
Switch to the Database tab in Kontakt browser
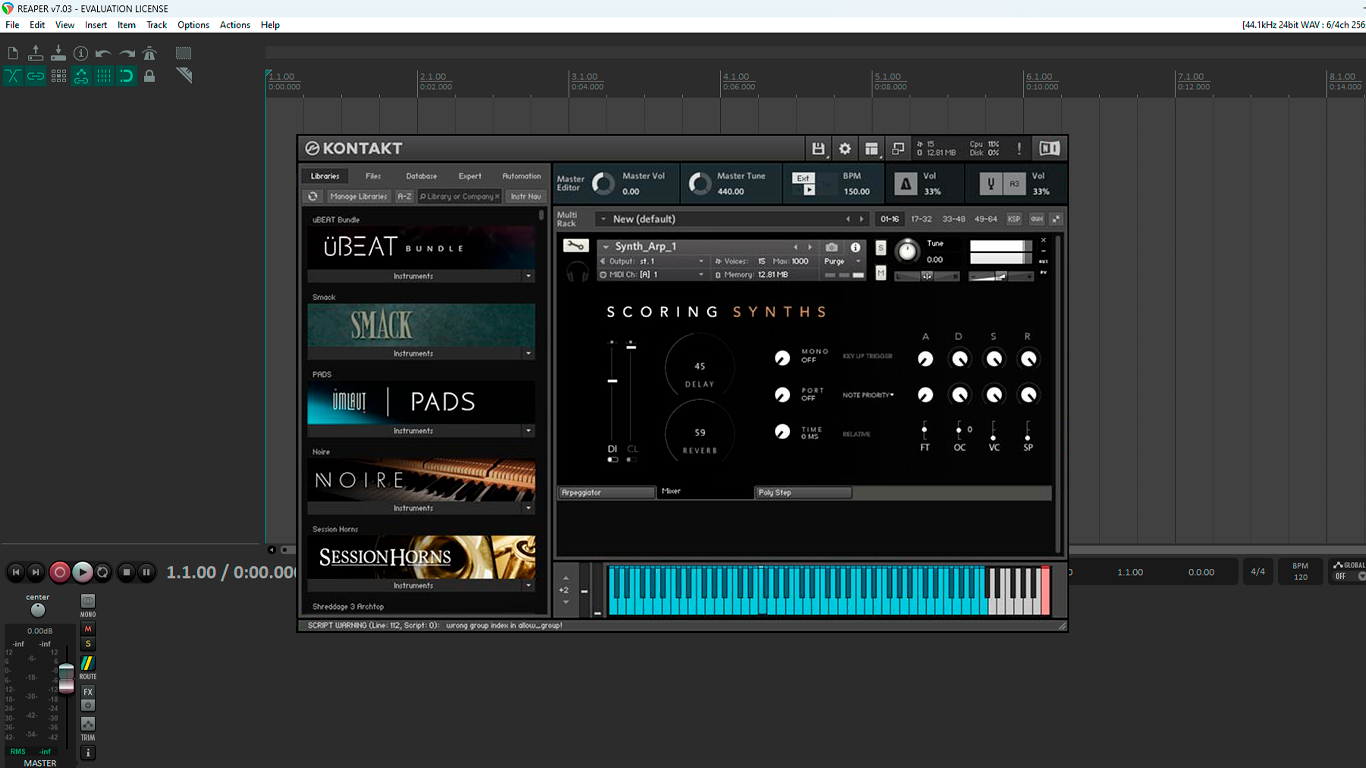(422, 176)
